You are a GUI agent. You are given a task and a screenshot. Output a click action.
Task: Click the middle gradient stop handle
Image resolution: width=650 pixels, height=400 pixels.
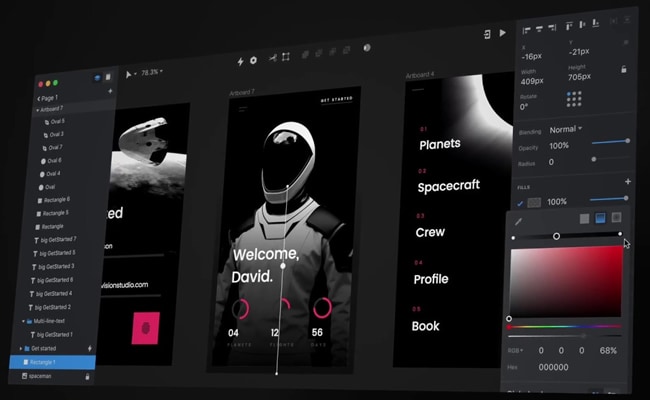click(x=556, y=236)
